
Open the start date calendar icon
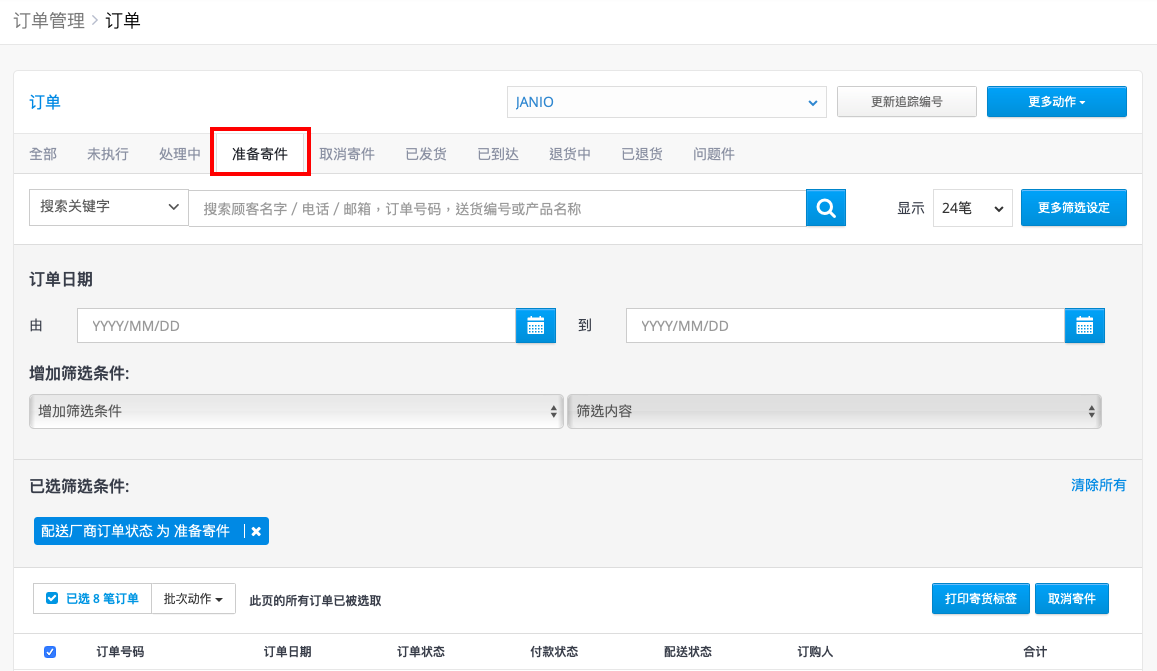tap(536, 326)
